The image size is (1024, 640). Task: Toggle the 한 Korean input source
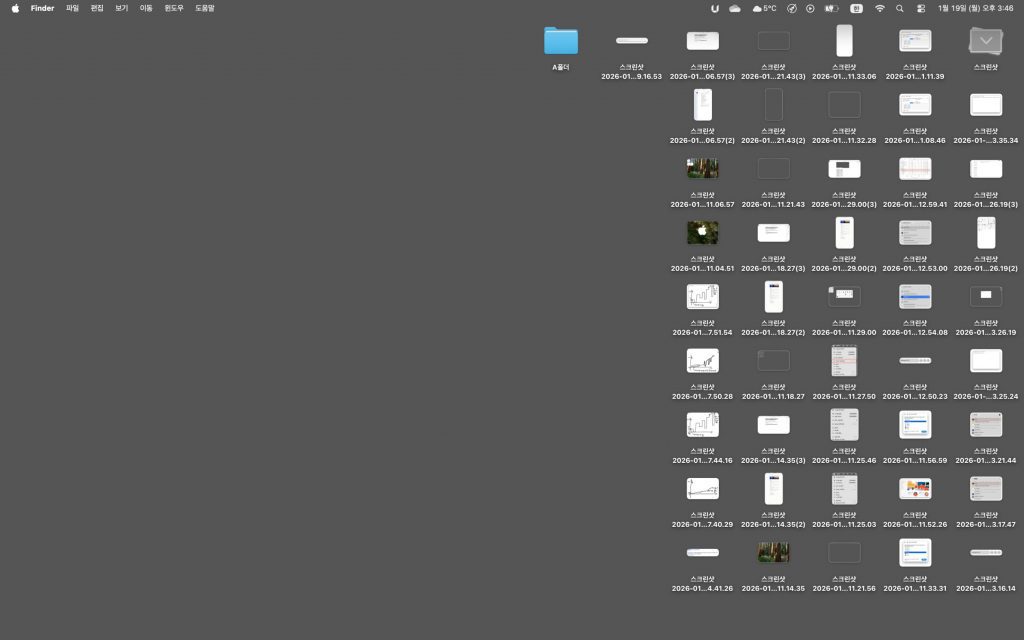pyautogui.click(x=856, y=8)
